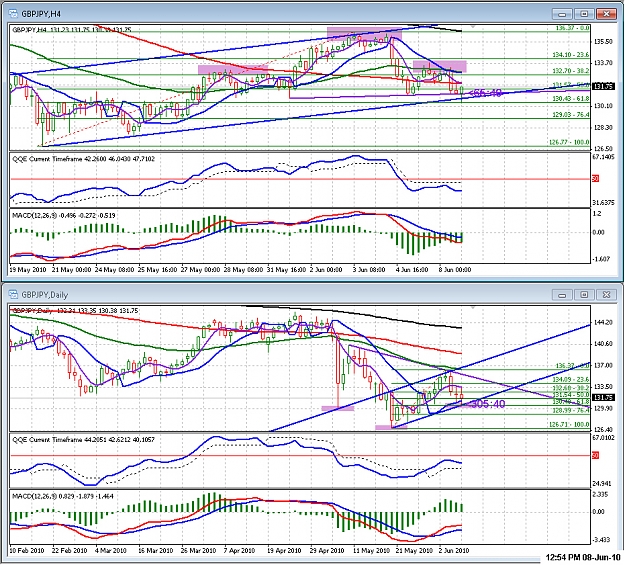The width and height of the screenshot is (625, 565).
Task: Restore down the GBPJPY,H4 chart window
Action: [584, 14]
